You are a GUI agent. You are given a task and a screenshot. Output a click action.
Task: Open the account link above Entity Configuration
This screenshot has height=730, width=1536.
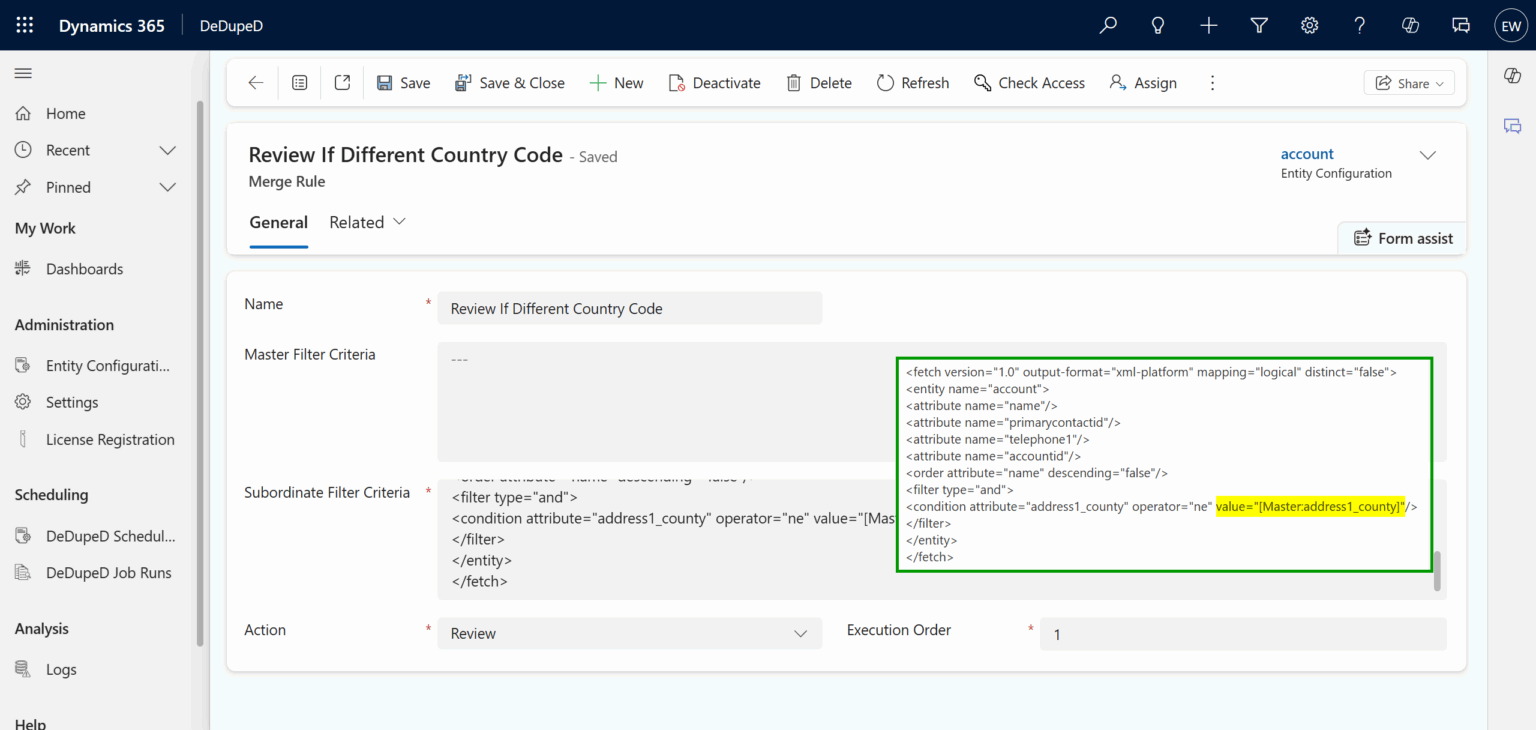pos(1307,153)
